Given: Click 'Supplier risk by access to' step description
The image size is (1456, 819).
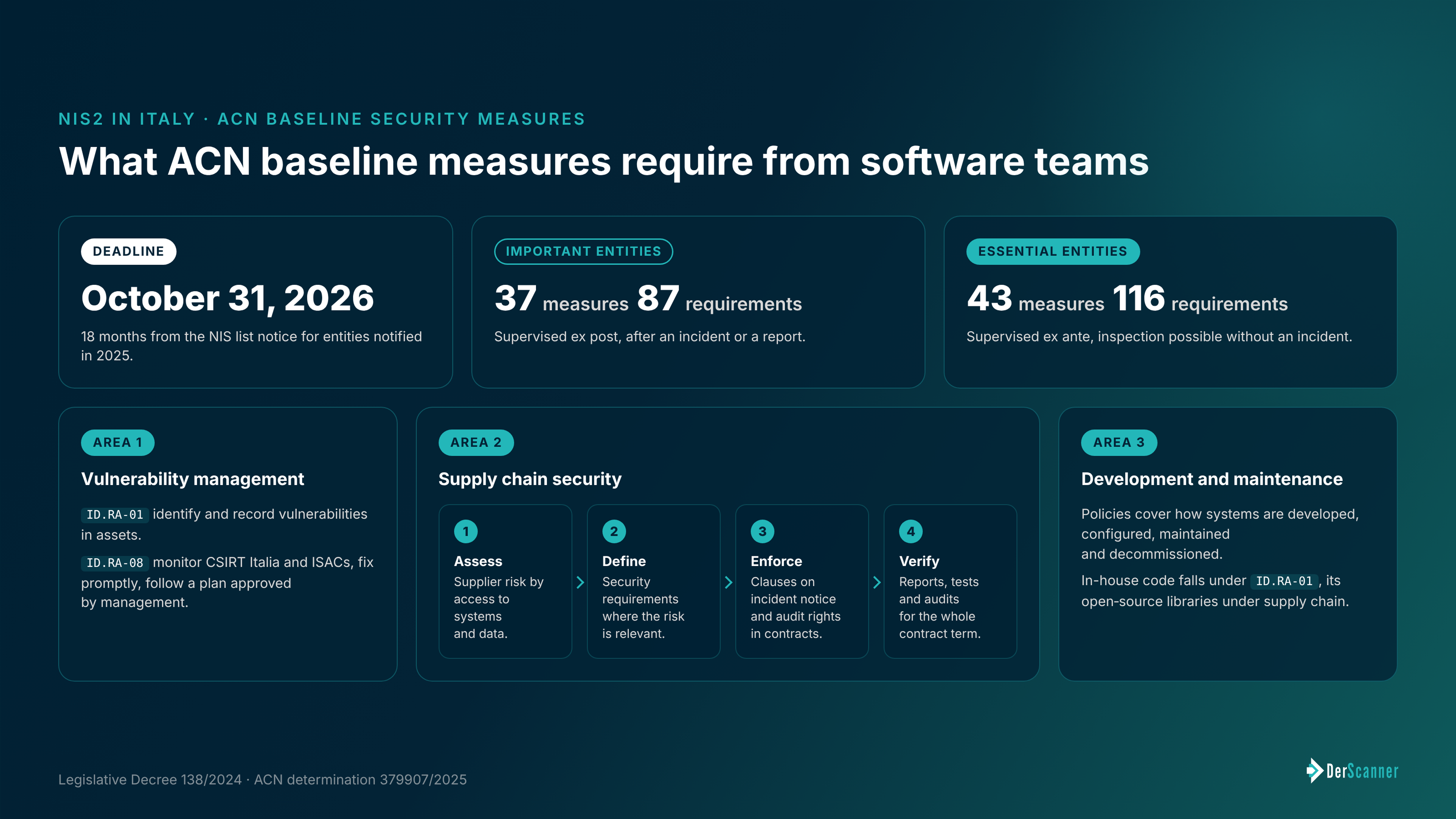Looking at the screenshot, I should pos(499,607).
